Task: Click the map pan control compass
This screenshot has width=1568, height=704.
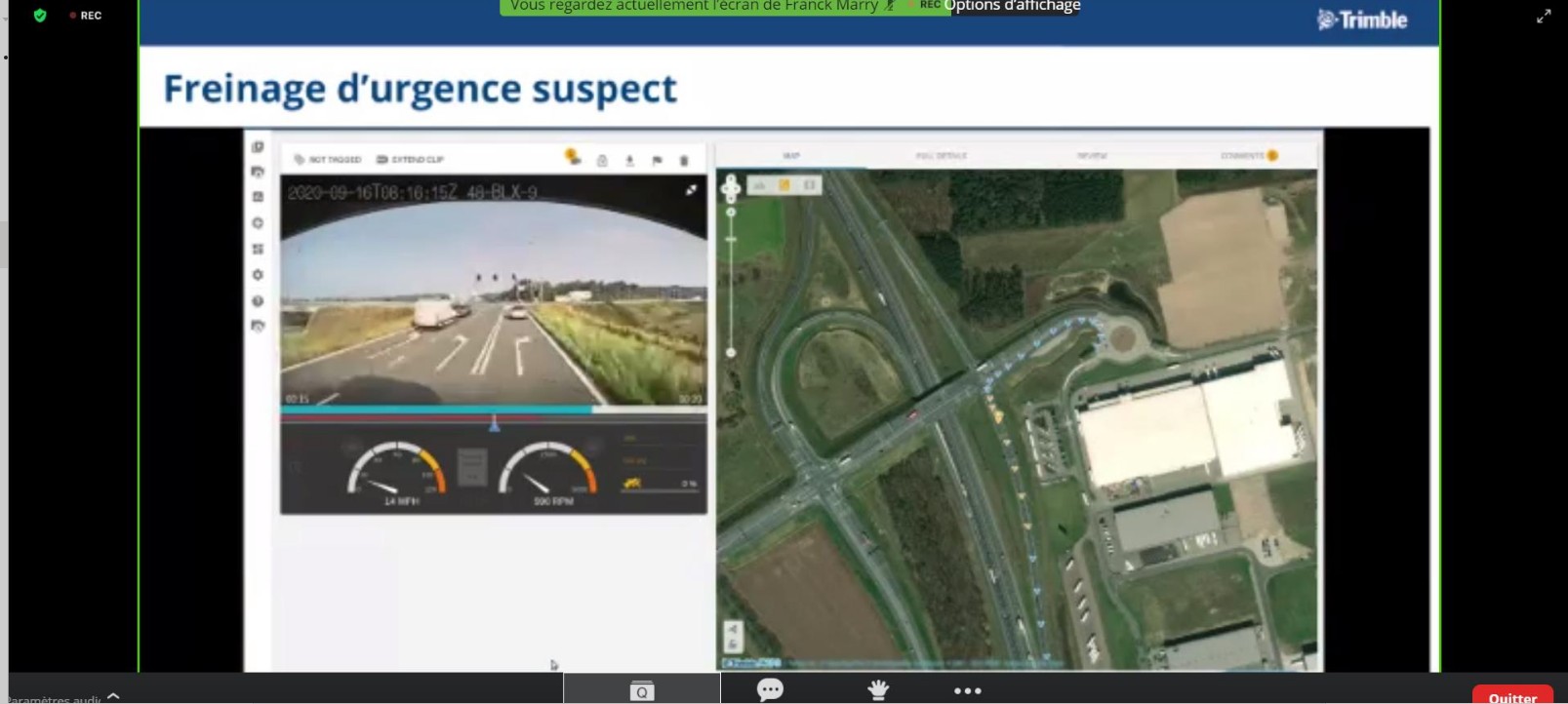Action: (731, 187)
